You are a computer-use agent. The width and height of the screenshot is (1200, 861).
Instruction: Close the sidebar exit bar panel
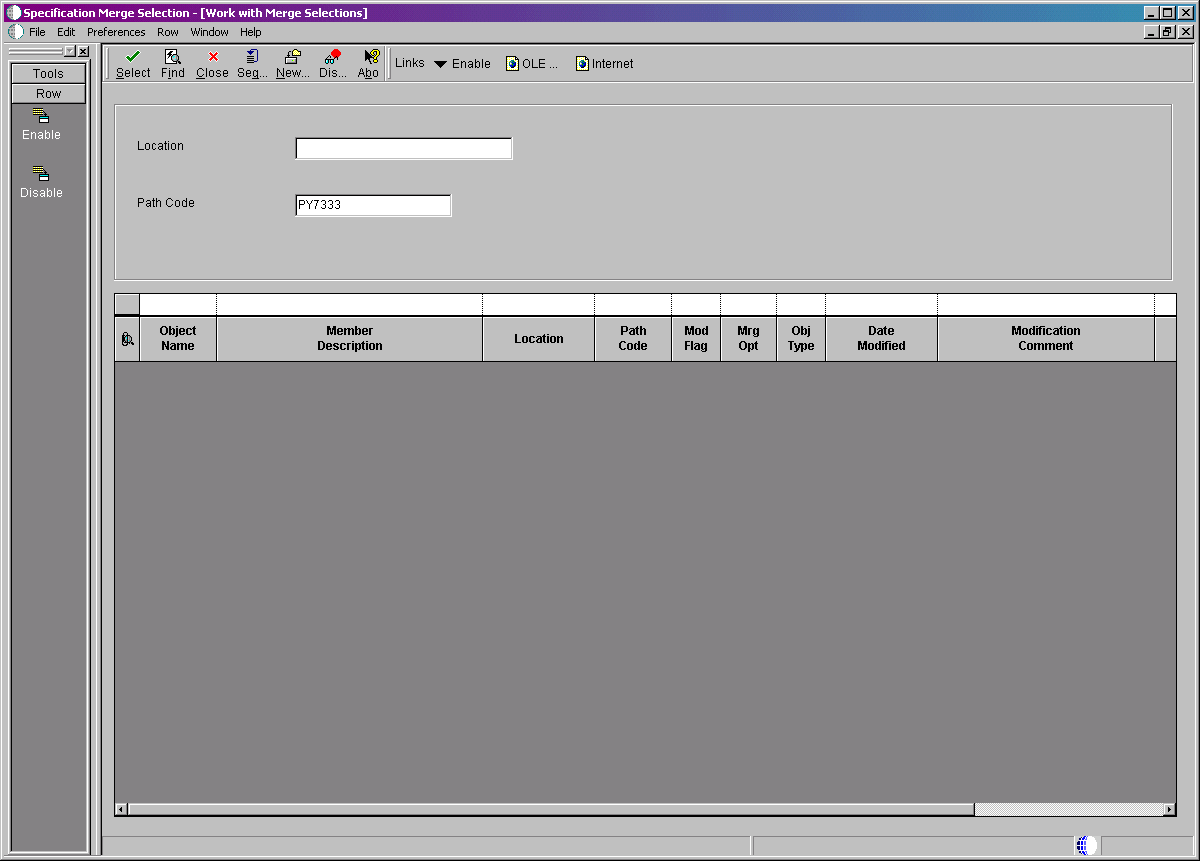[83, 51]
